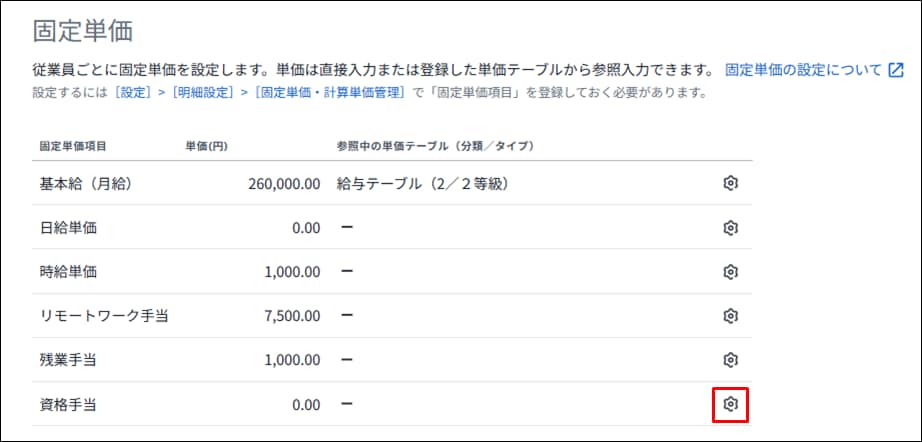Open the ［固定単価・計算単価管理］ link
The width and height of the screenshot is (922, 442).
(x=330, y=93)
